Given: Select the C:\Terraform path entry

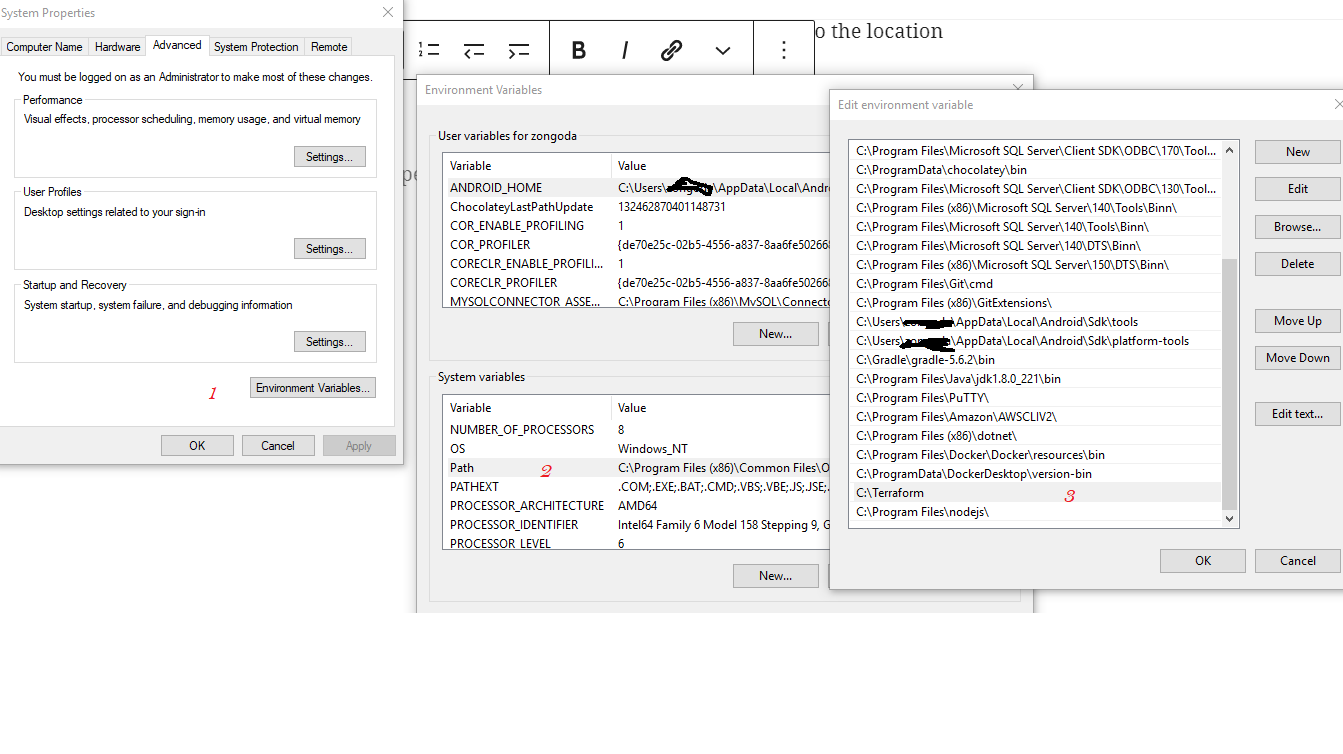Looking at the screenshot, I should pyautogui.click(x=890, y=493).
